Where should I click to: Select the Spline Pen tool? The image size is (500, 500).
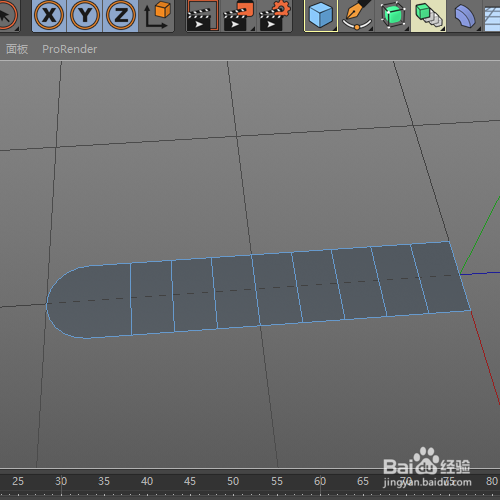(357, 15)
